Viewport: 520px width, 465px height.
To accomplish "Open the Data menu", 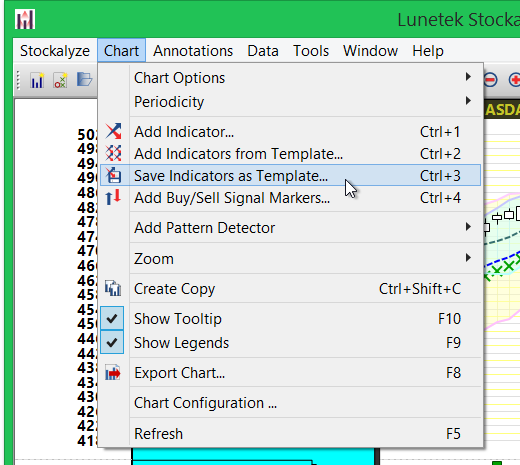I will [x=263, y=51].
